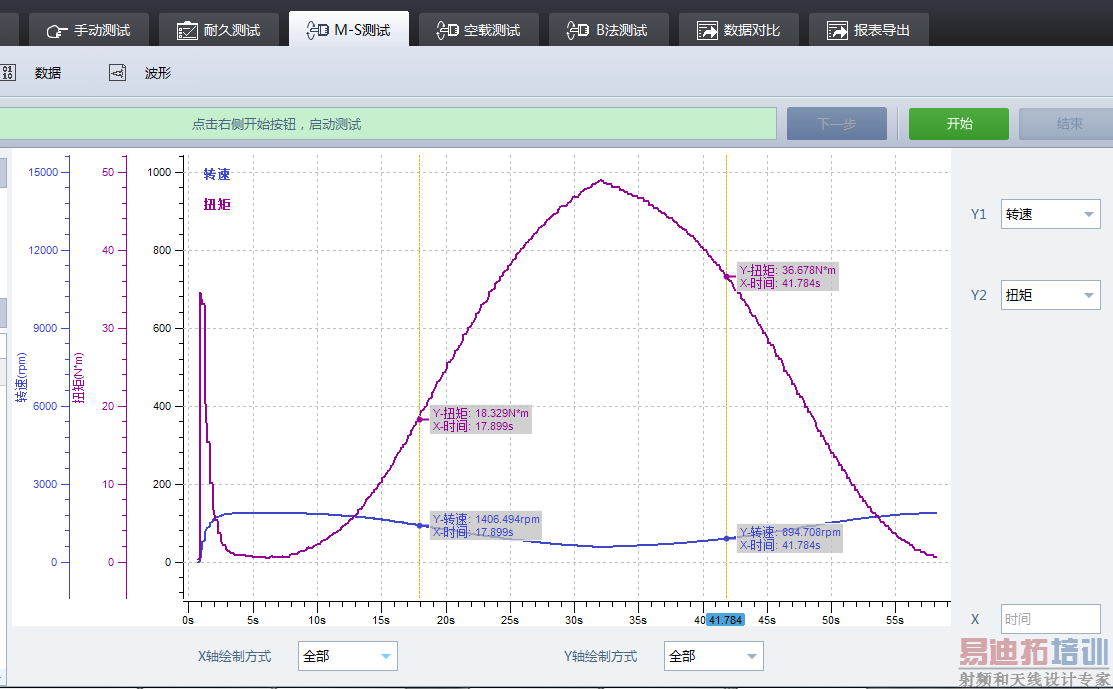Click the 扭矩 legend label in chart

point(217,204)
